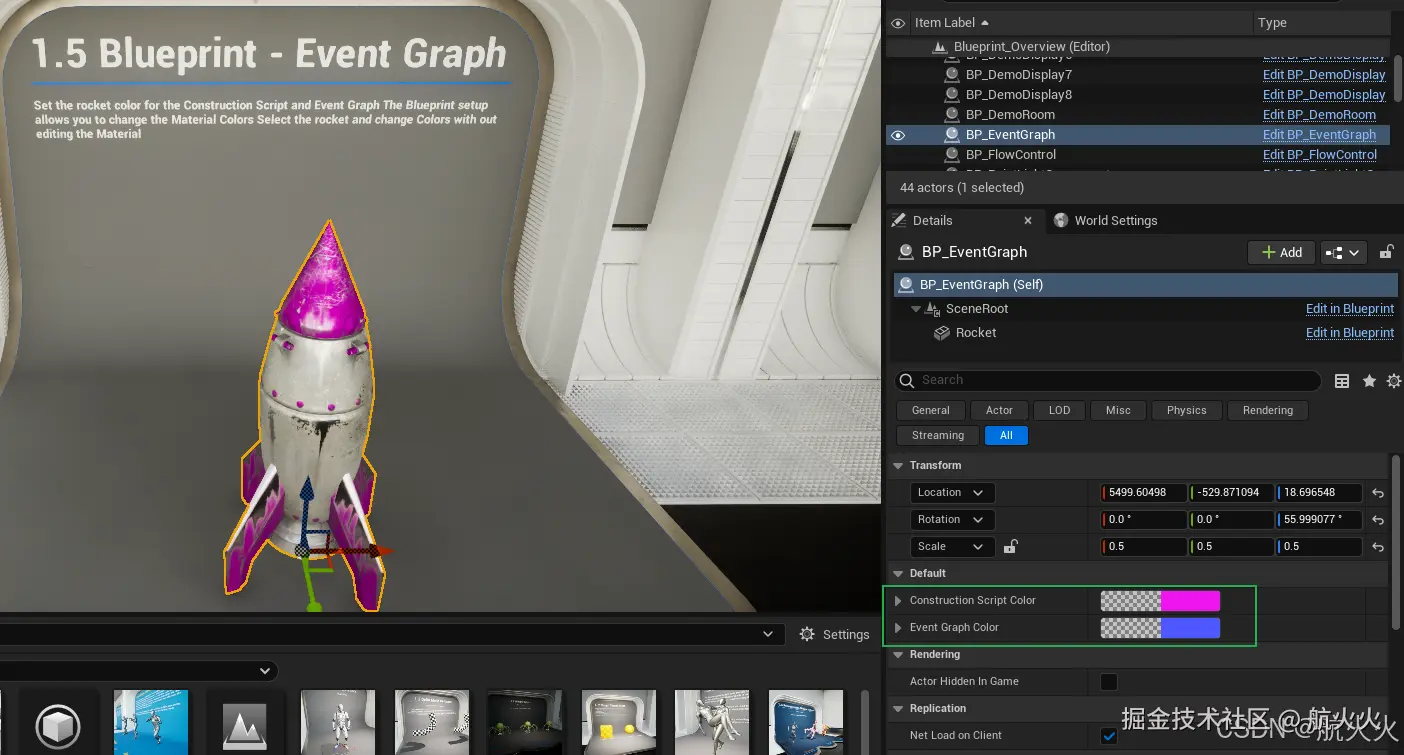Click the Details panel lock icon
The height and width of the screenshot is (755, 1404).
coord(1386,253)
